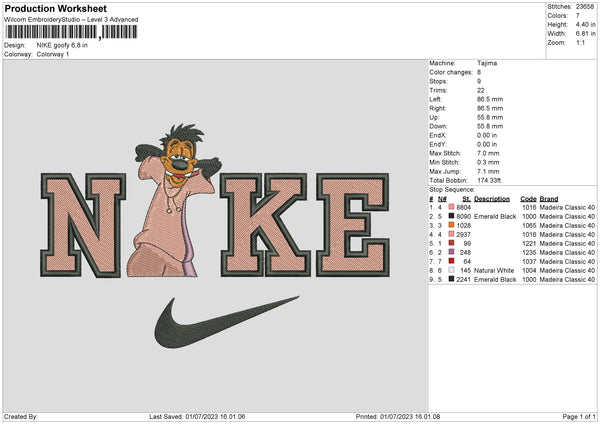The height and width of the screenshot is (424, 600).
Task: Click the red swatch beside stitch count 64
Action: [x=452, y=261]
